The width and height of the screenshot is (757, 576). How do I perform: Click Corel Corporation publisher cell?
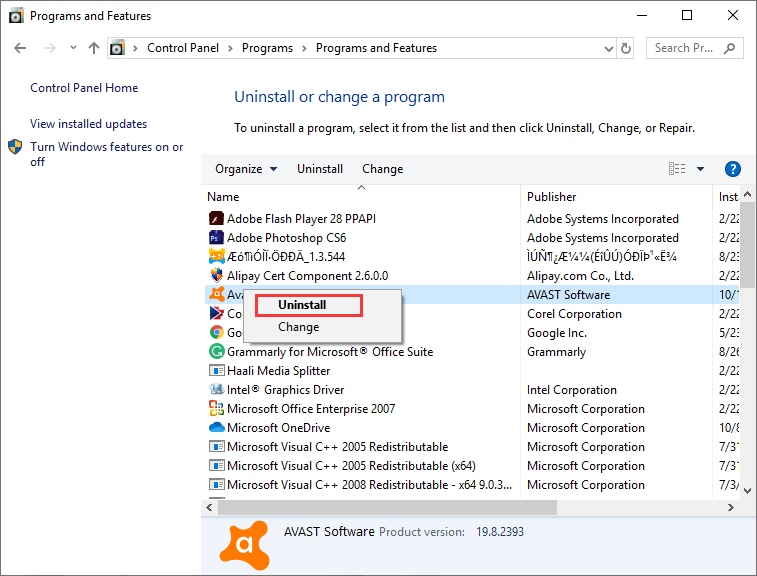(574, 314)
